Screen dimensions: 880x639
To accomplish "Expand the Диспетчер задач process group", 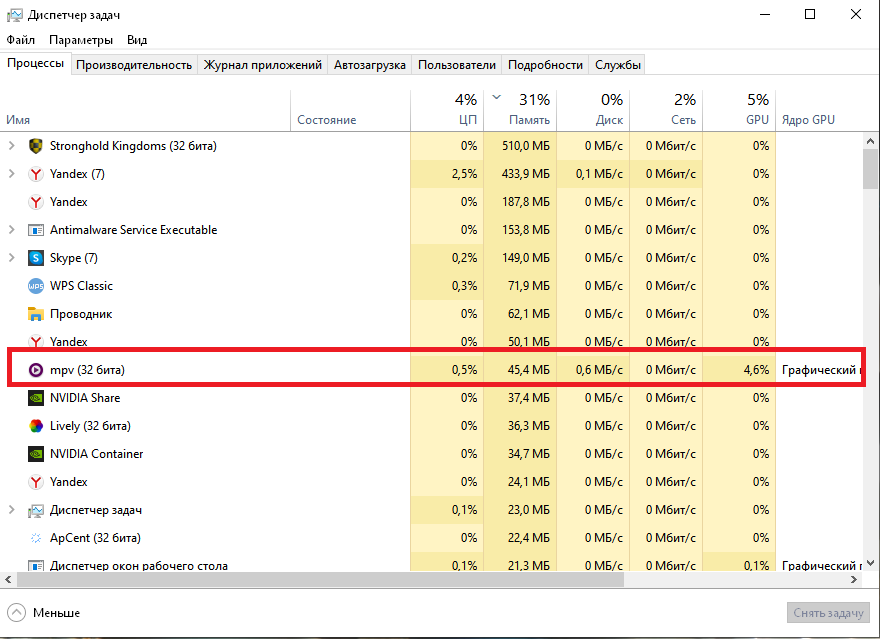I will tap(11, 510).
